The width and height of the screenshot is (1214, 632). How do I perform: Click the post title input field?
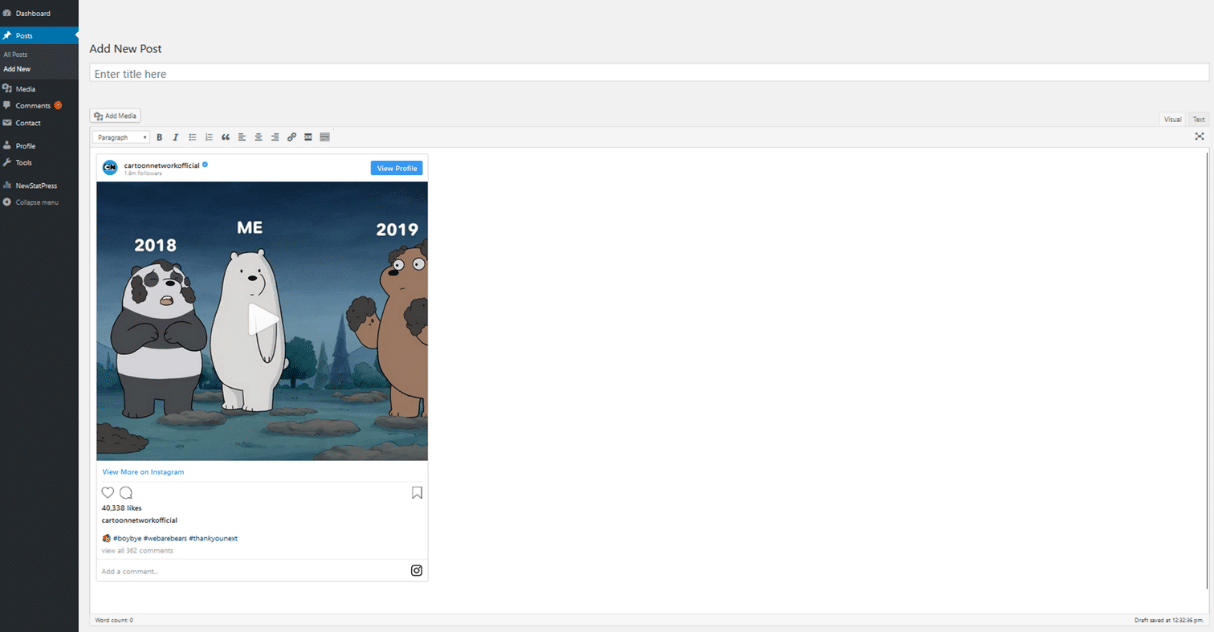pyautogui.click(x=649, y=74)
